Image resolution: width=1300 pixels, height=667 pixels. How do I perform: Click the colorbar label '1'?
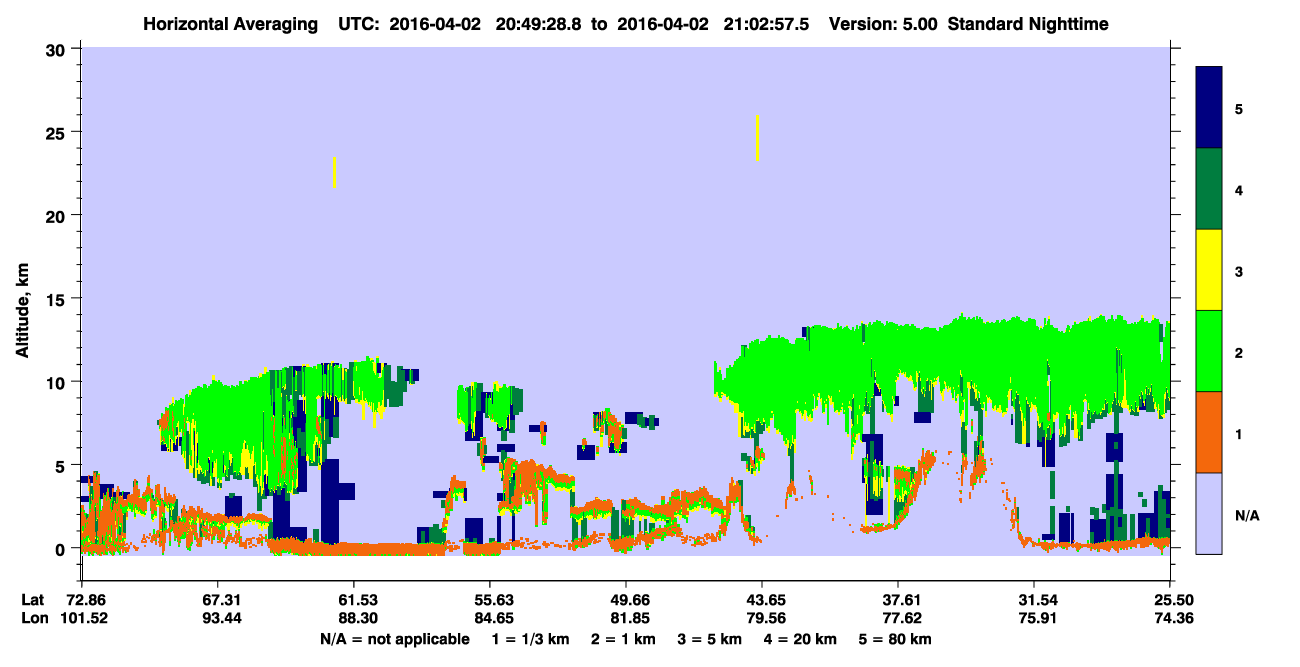pyautogui.click(x=1239, y=434)
